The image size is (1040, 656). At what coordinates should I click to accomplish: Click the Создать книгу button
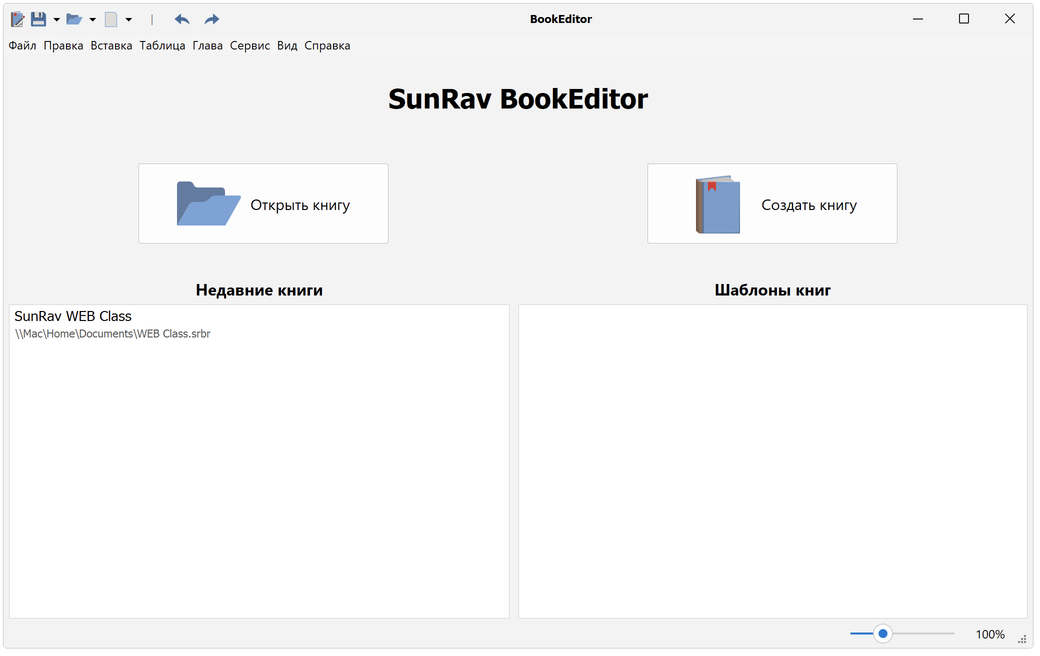pyautogui.click(x=773, y=204)
